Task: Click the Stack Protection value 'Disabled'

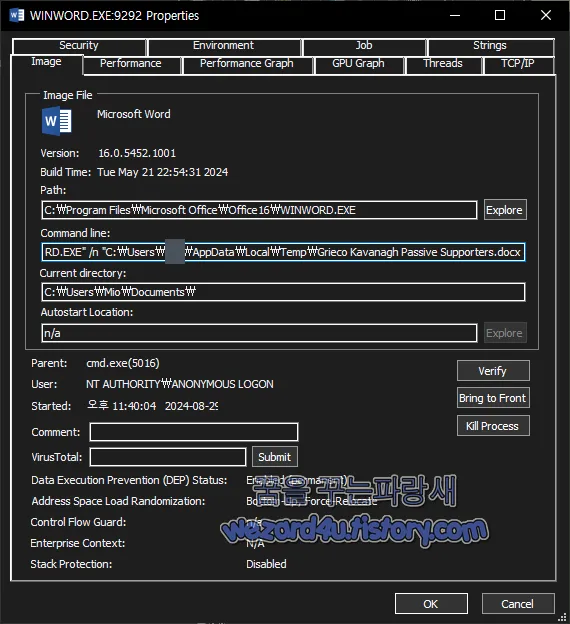Action: click(x=266, y=564)
